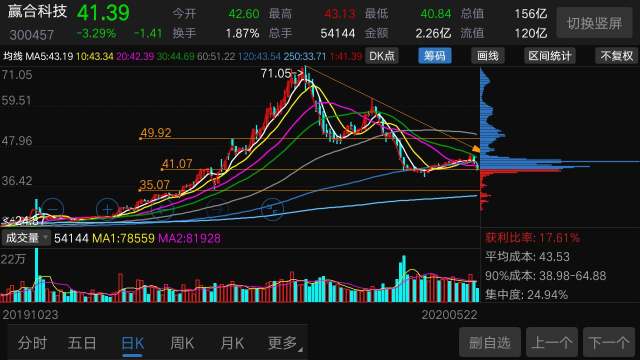The height and width of the screenshot is (360, 640).
Task: Click the 删自选 button
Action: click(490, 342)
